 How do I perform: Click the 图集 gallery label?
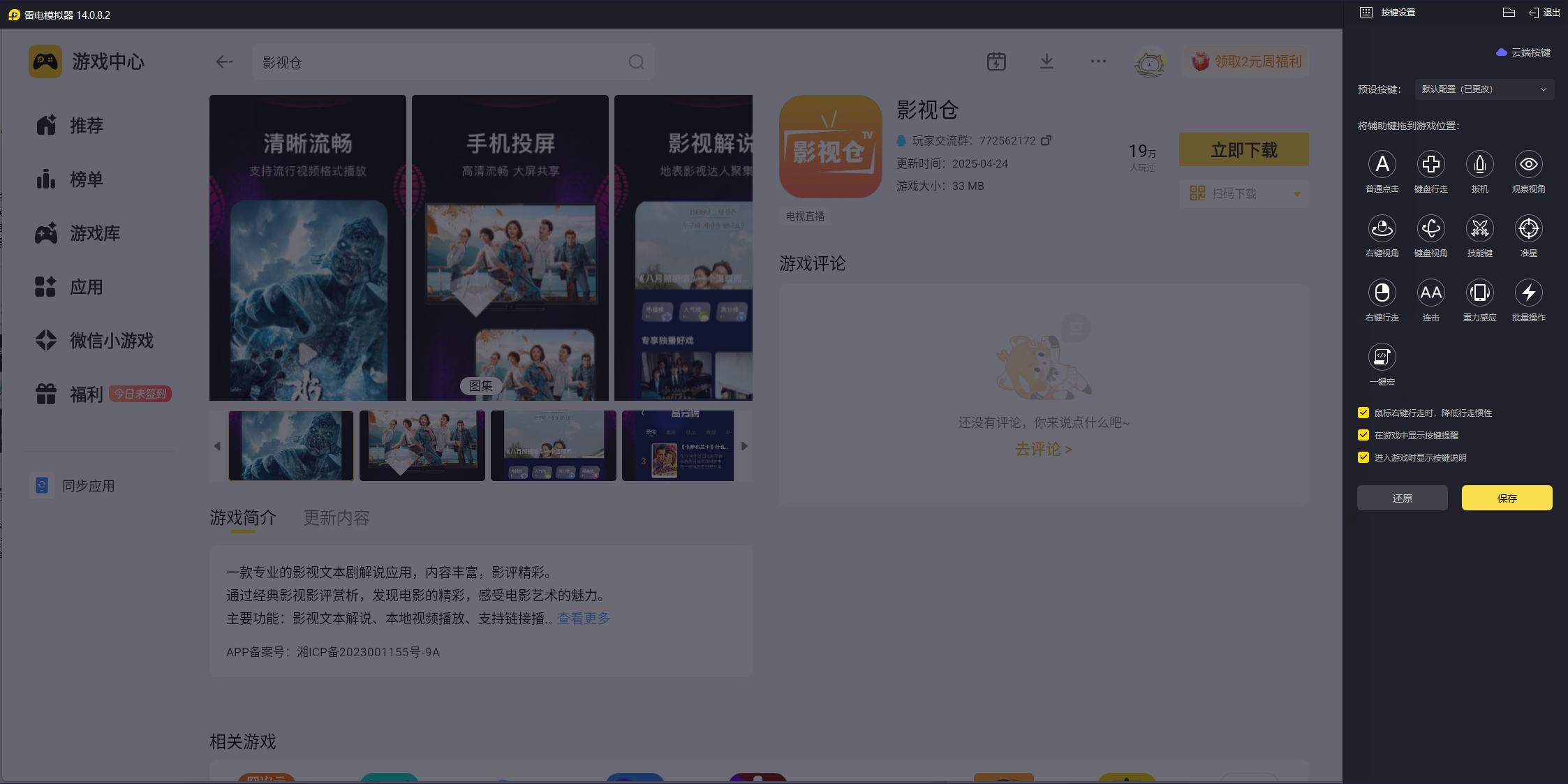481,385
